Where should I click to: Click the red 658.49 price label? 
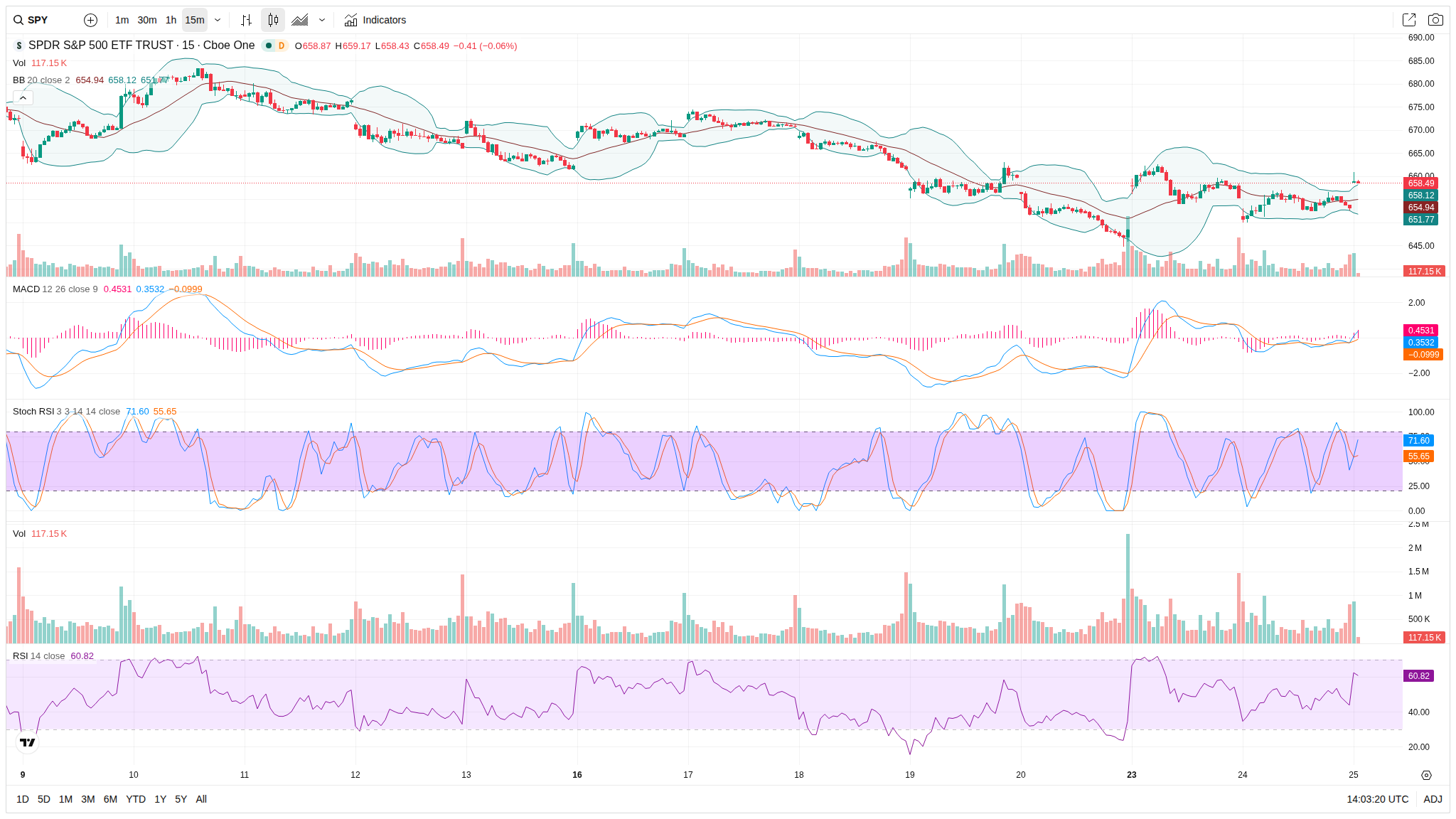pos(1420,183)
